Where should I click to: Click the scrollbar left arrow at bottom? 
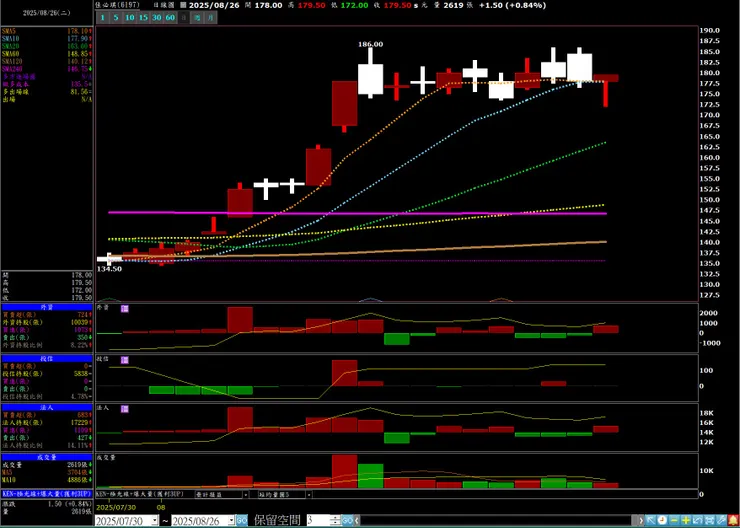point(358,520)
